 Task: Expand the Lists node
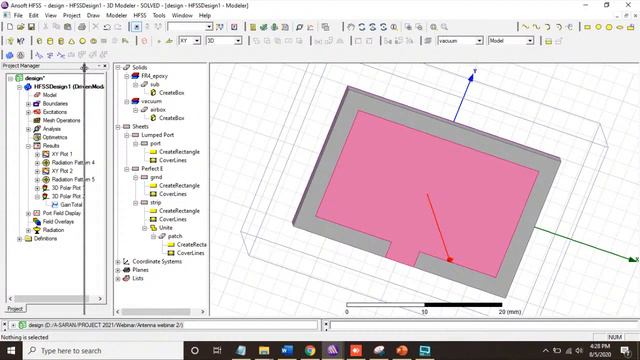[x=118, y=279]
